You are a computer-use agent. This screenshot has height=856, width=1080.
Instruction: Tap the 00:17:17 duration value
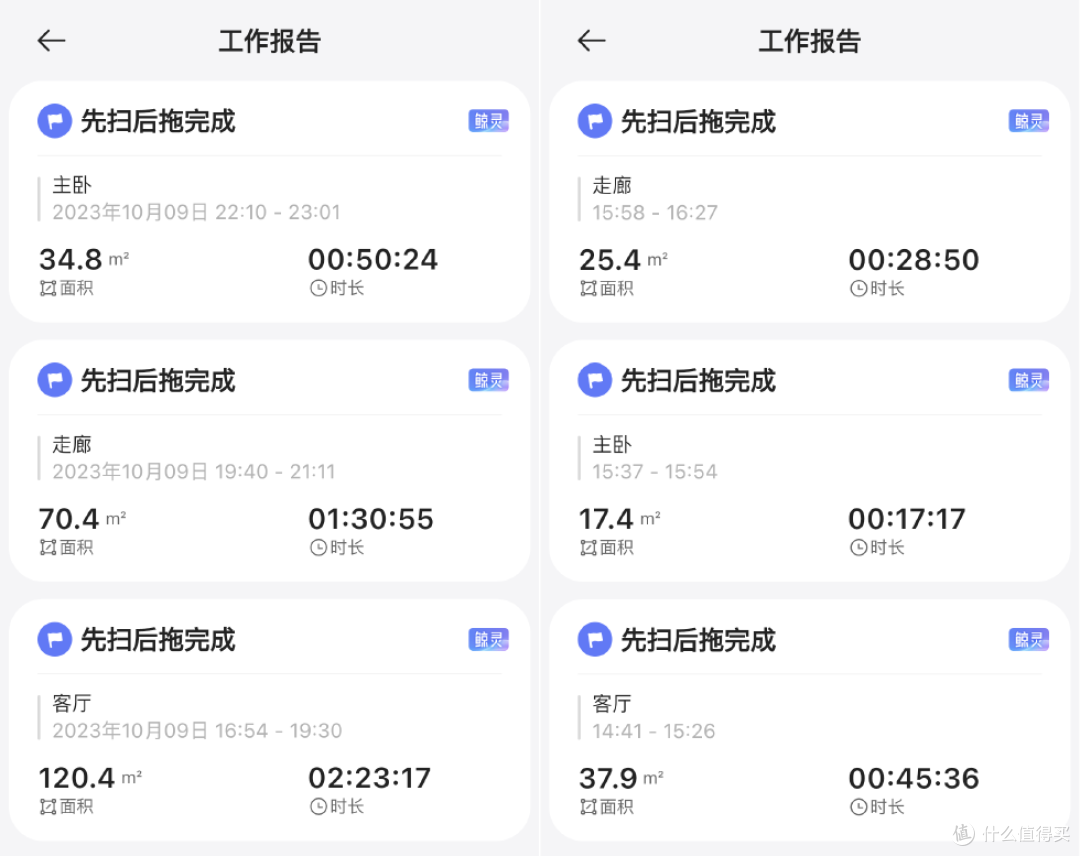click(907, 519)
